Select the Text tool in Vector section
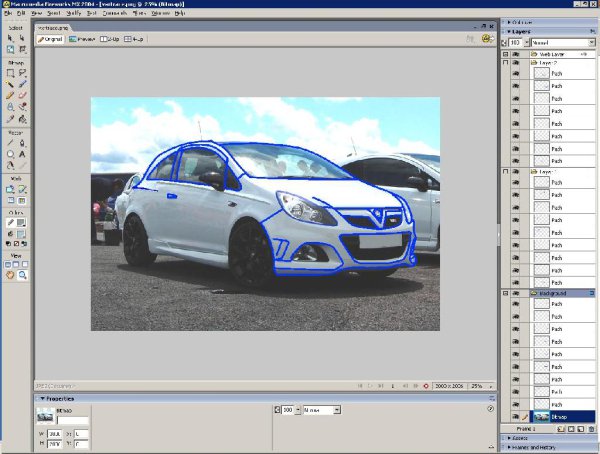 22,154
